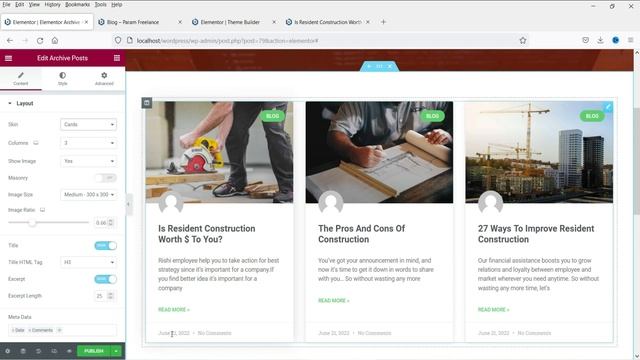Click the green Publish button
Image resolution: width=640 pixels, height=360 pixels.
pyautogui.click(x=94, y=351)
